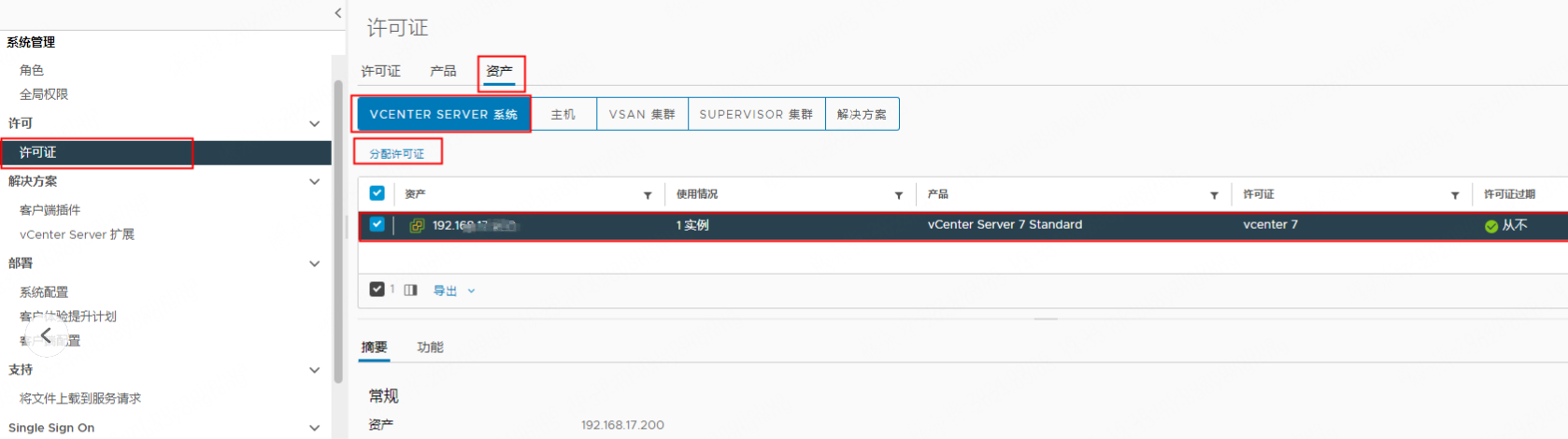
Task: Collapse the 部署 section in sidebar
Action: [315, 263]
